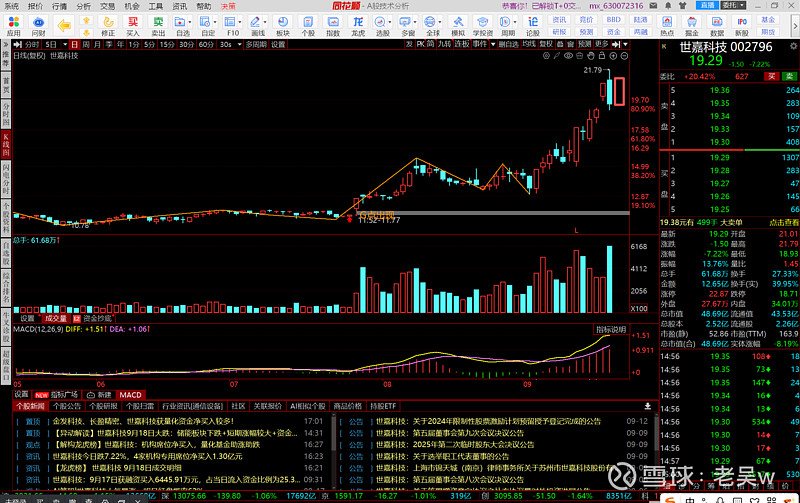Switch chart to 月 monthly period

coord(97,44)
